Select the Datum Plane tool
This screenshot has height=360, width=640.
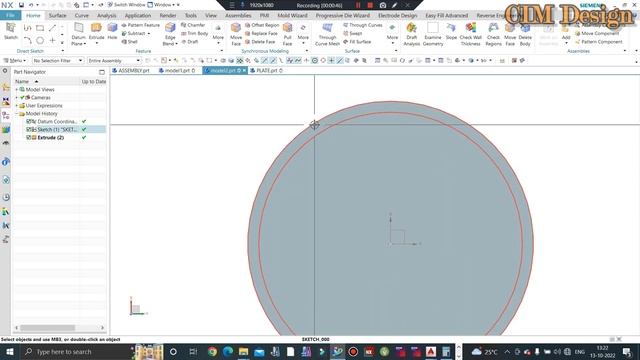[x=78, y=34]
